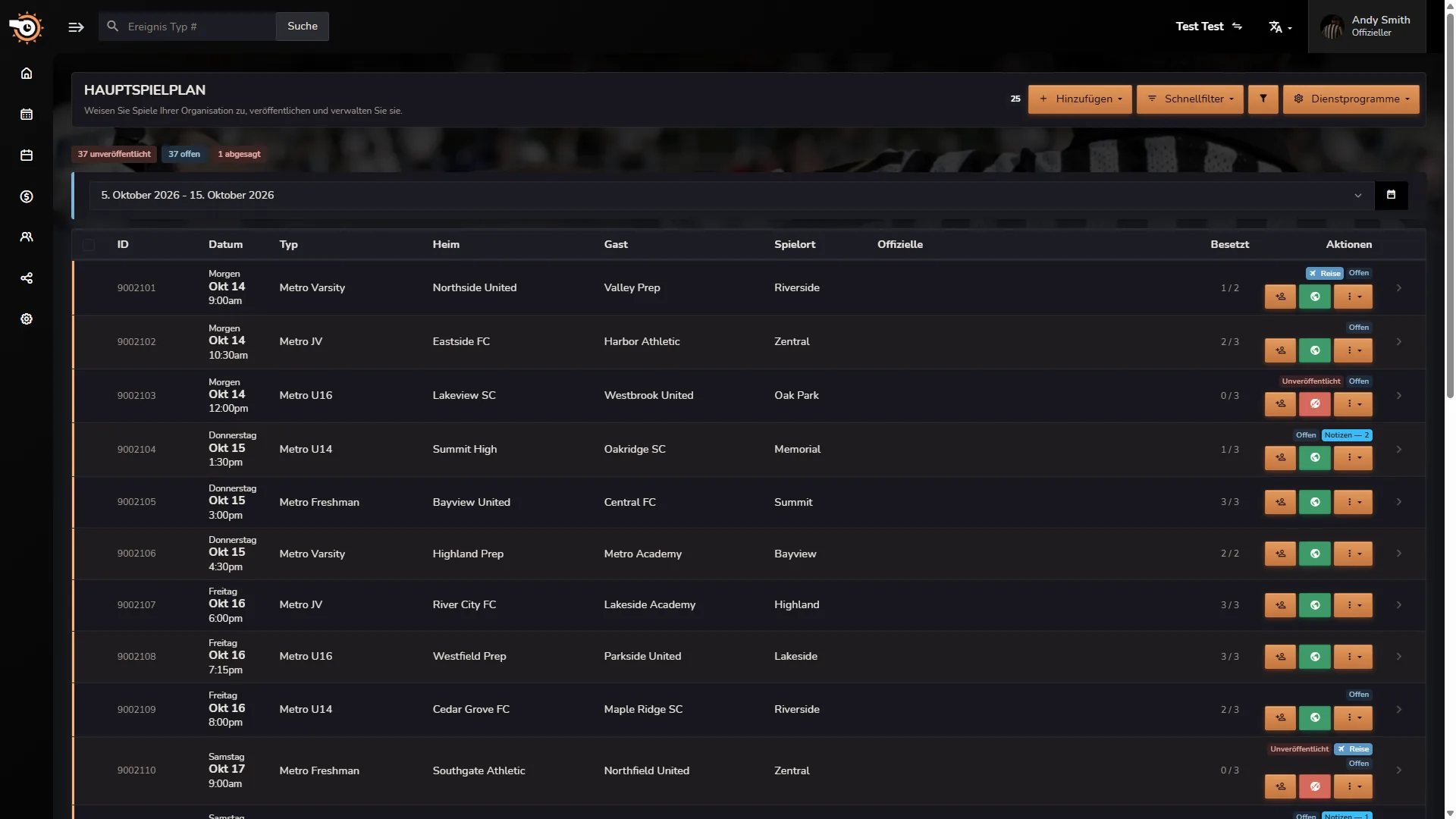Screen dimensions: 1456x819
Task: Open more actions menu for game 9002108
Action: pyautogui.click(x=1354, y=657)
